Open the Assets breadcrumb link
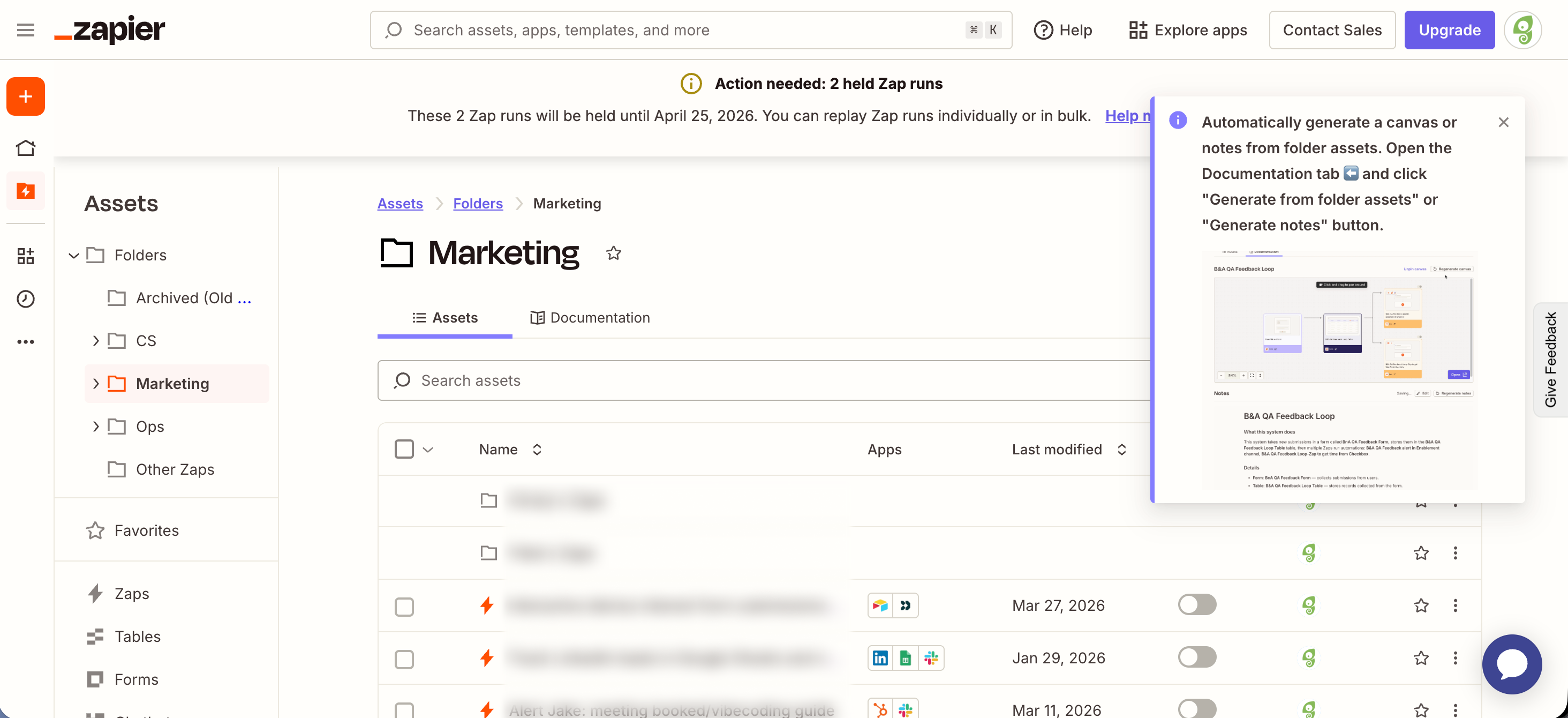1568x718 pixels. [399, 203]
